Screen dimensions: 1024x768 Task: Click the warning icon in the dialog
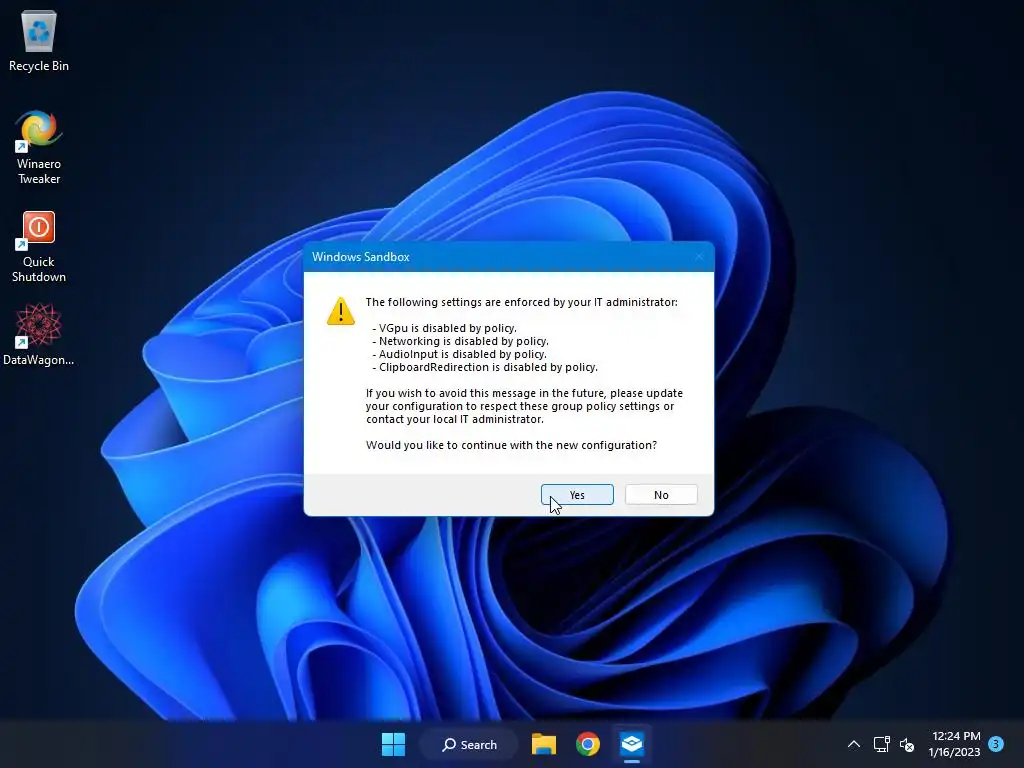pyautogui.click(x=340, y=312)
